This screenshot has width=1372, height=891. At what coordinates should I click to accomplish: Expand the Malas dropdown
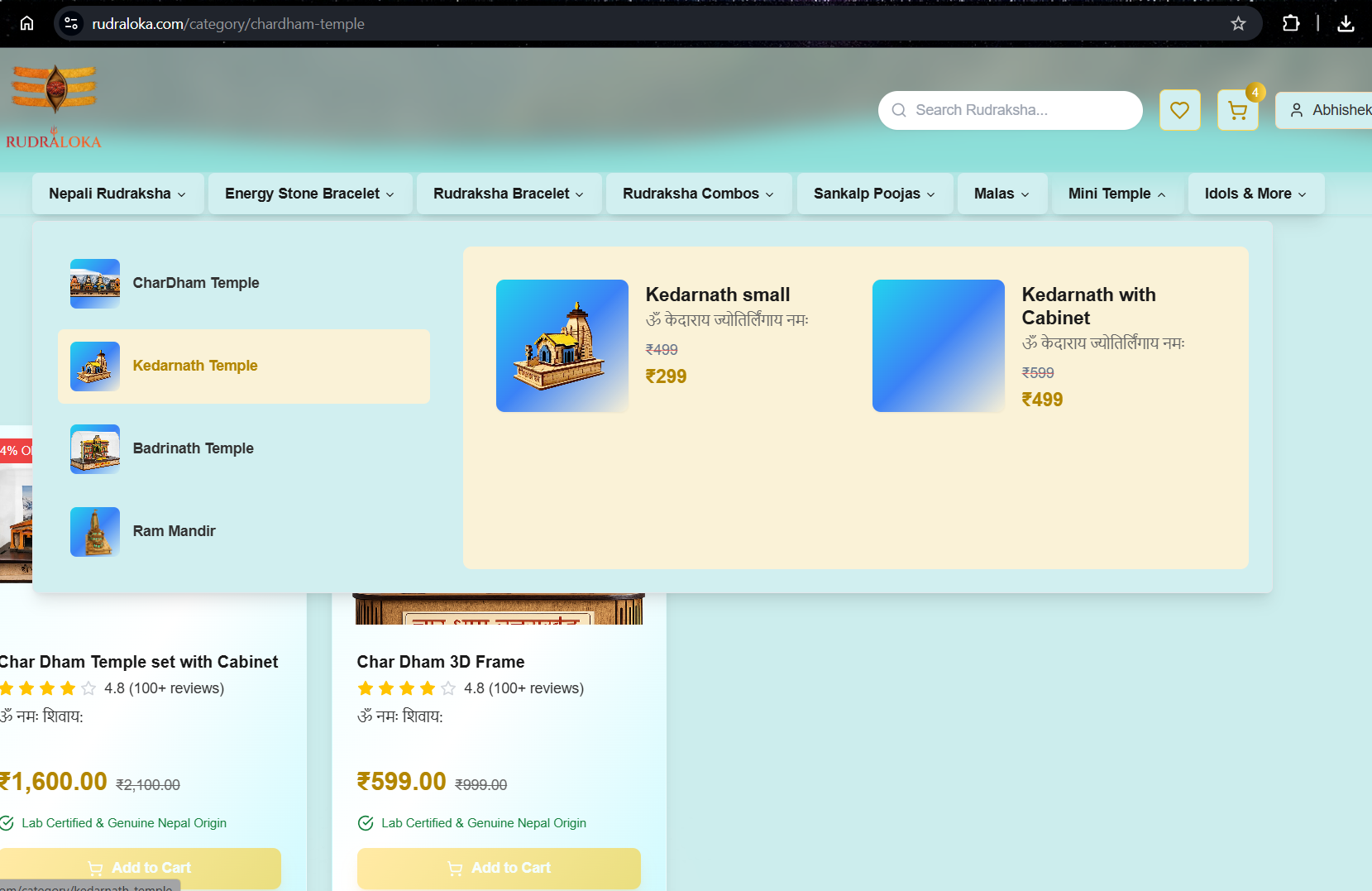click(x=1002, y=194)
